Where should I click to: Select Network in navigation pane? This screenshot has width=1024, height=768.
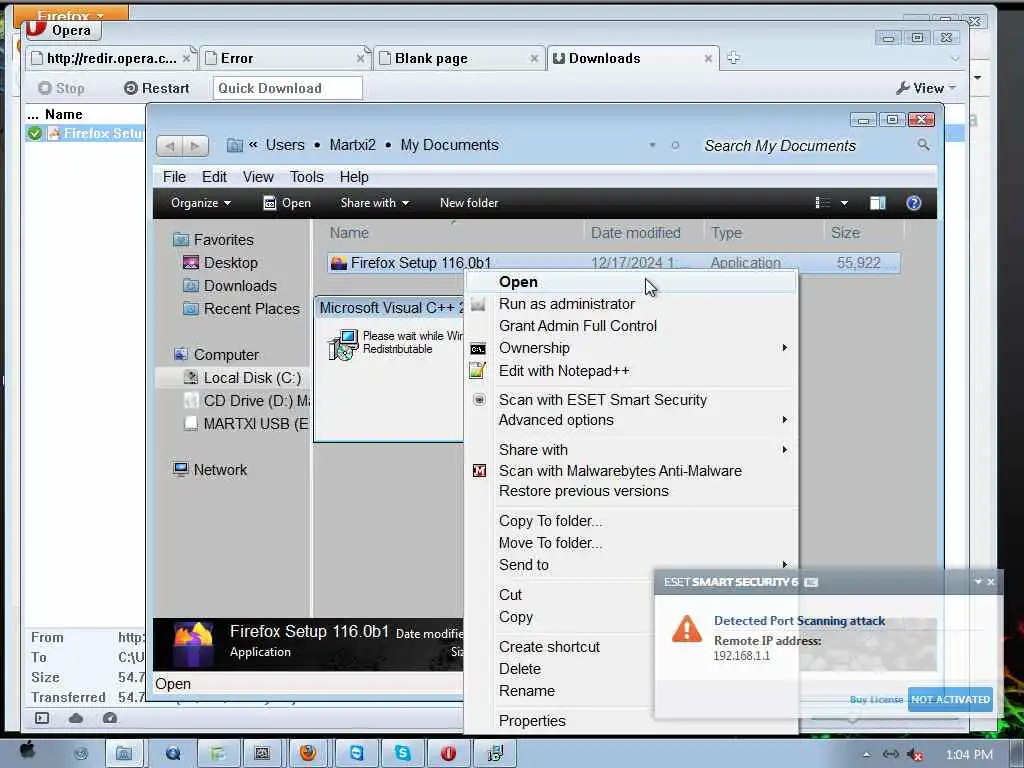pyautogui.click(x=210, y=470)
